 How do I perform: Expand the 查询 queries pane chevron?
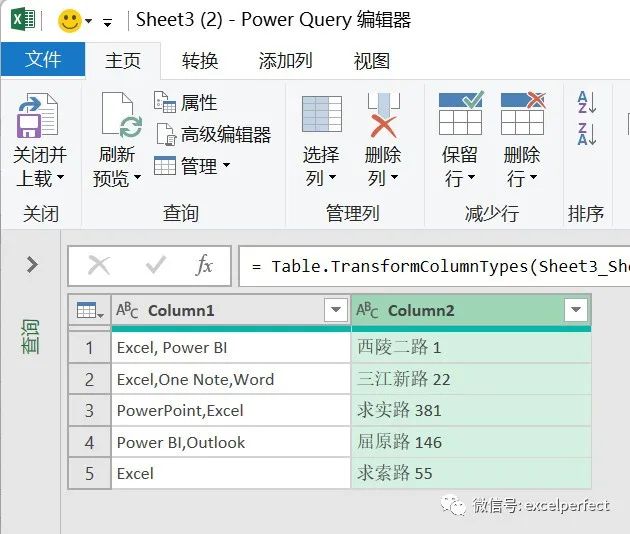pos(32,264)
